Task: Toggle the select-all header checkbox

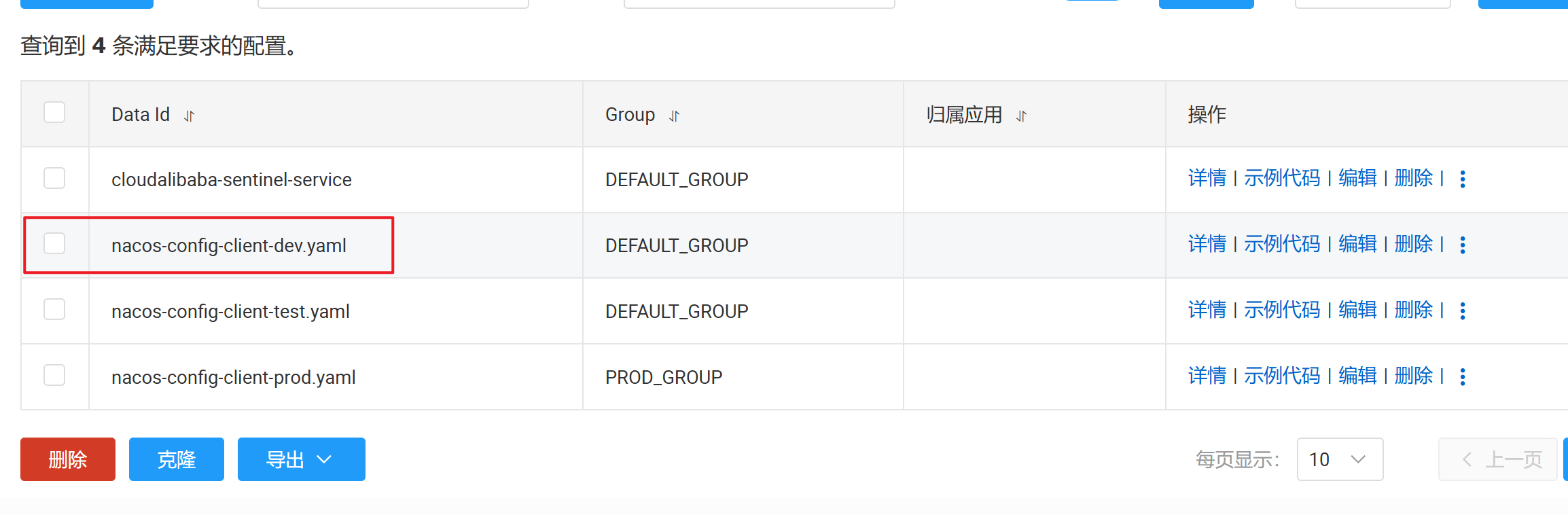Action: [54, 112]
